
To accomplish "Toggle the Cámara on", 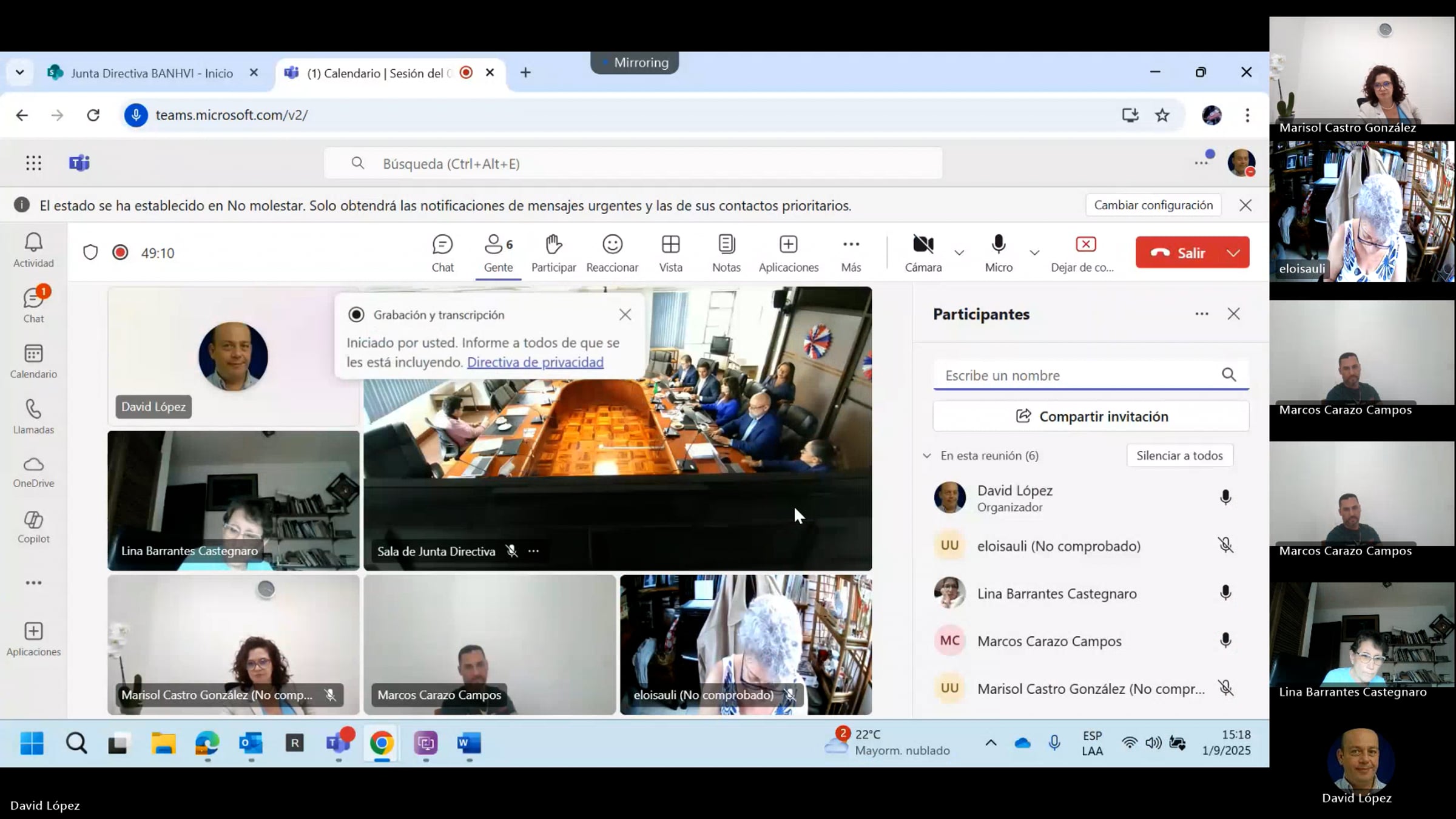I will 923,253.
